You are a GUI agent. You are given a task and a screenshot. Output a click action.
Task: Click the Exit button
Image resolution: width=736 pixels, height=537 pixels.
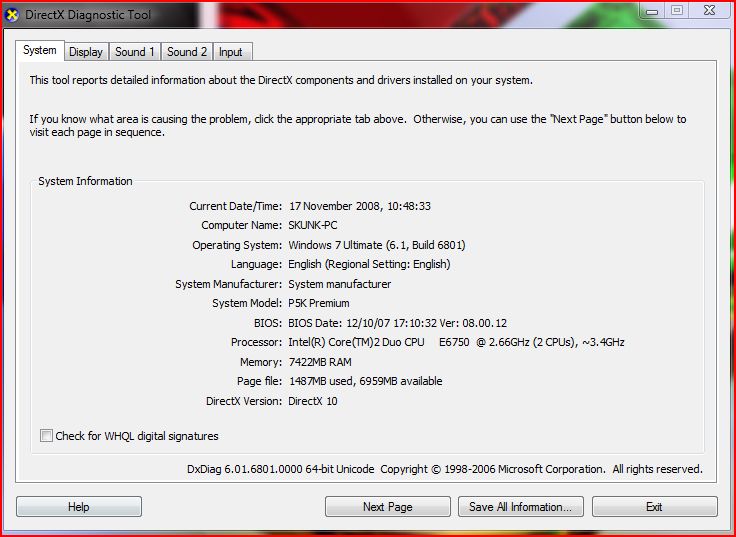655,506
